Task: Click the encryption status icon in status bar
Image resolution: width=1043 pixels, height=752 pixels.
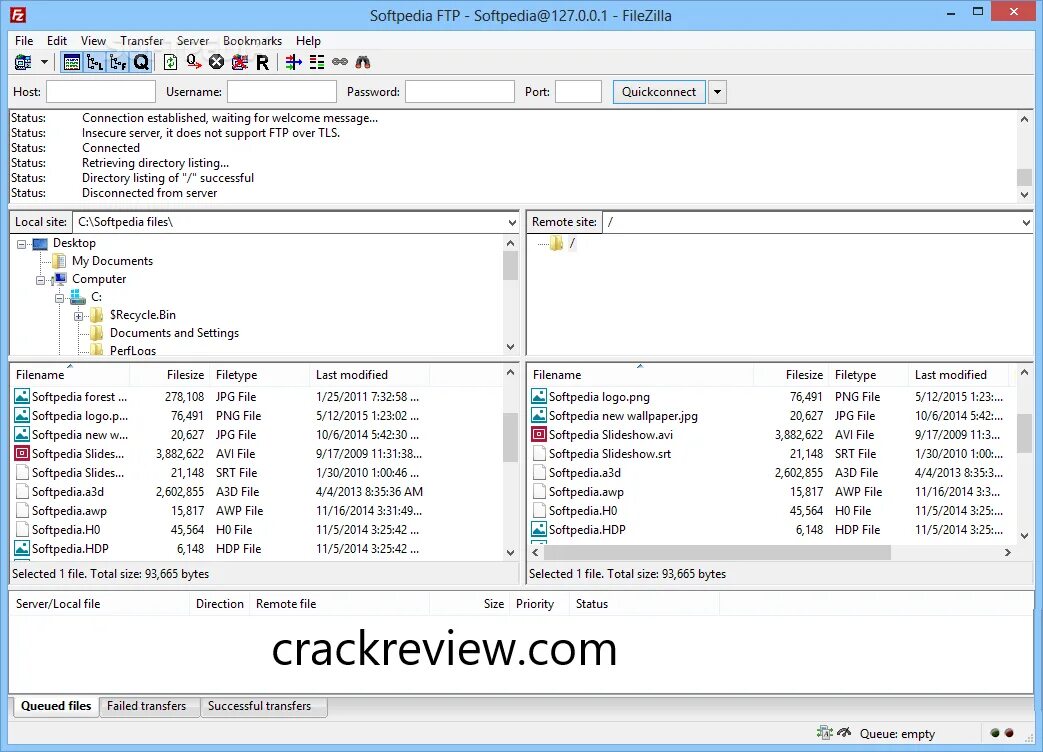Action: [824, 733]
